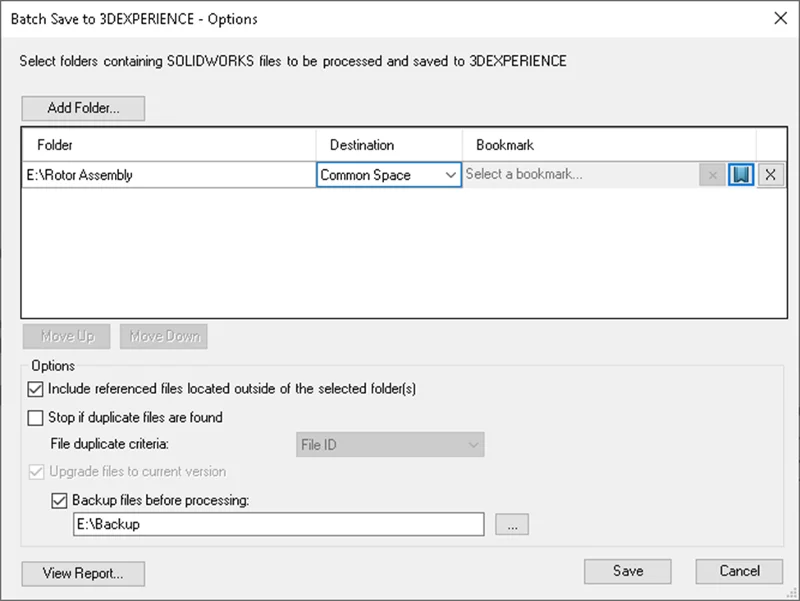Toggle Upgrade files to current version

point(37,471)
